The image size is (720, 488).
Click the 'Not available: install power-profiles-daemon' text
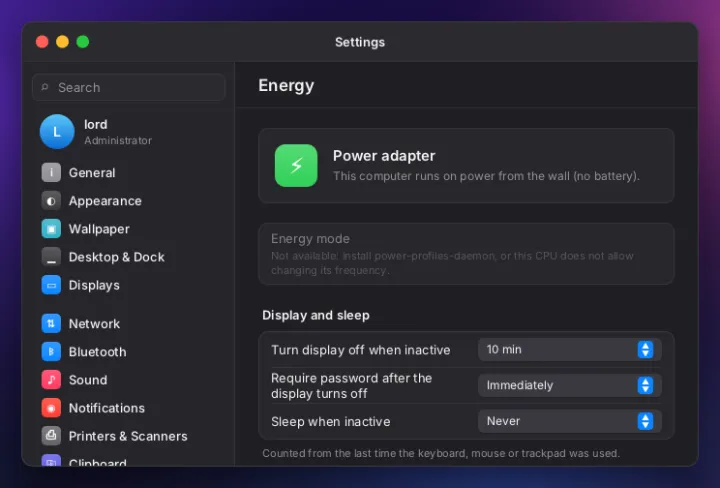(452, 263)
